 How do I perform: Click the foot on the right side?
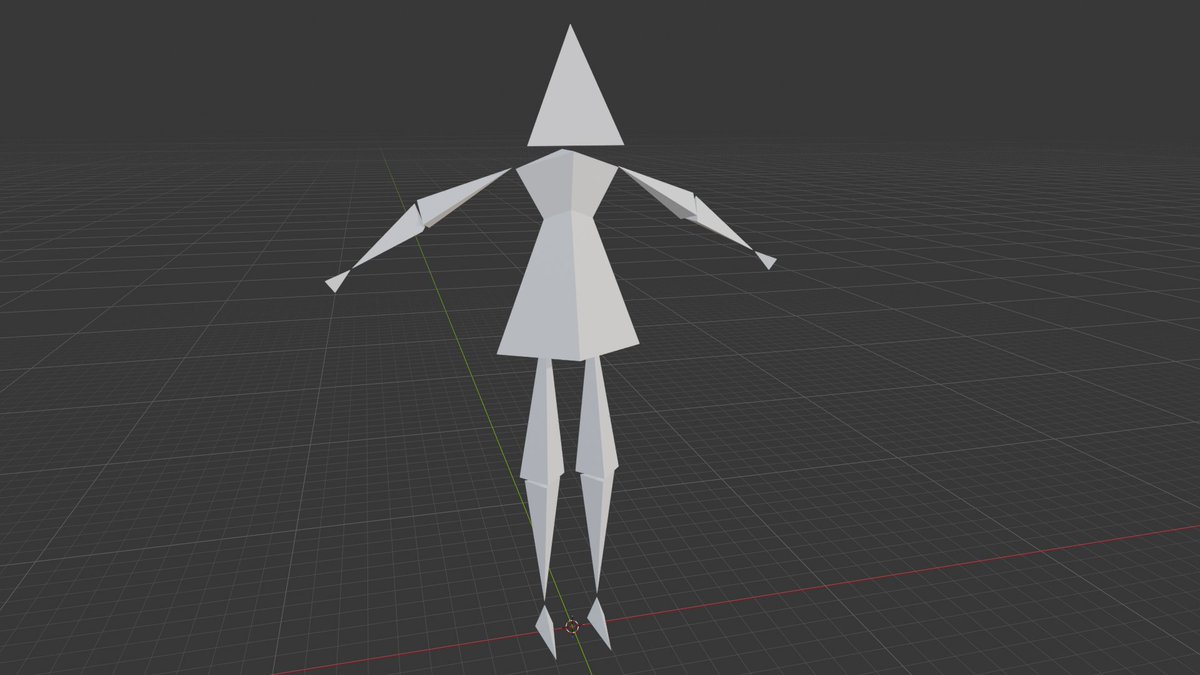click(598, 622)
